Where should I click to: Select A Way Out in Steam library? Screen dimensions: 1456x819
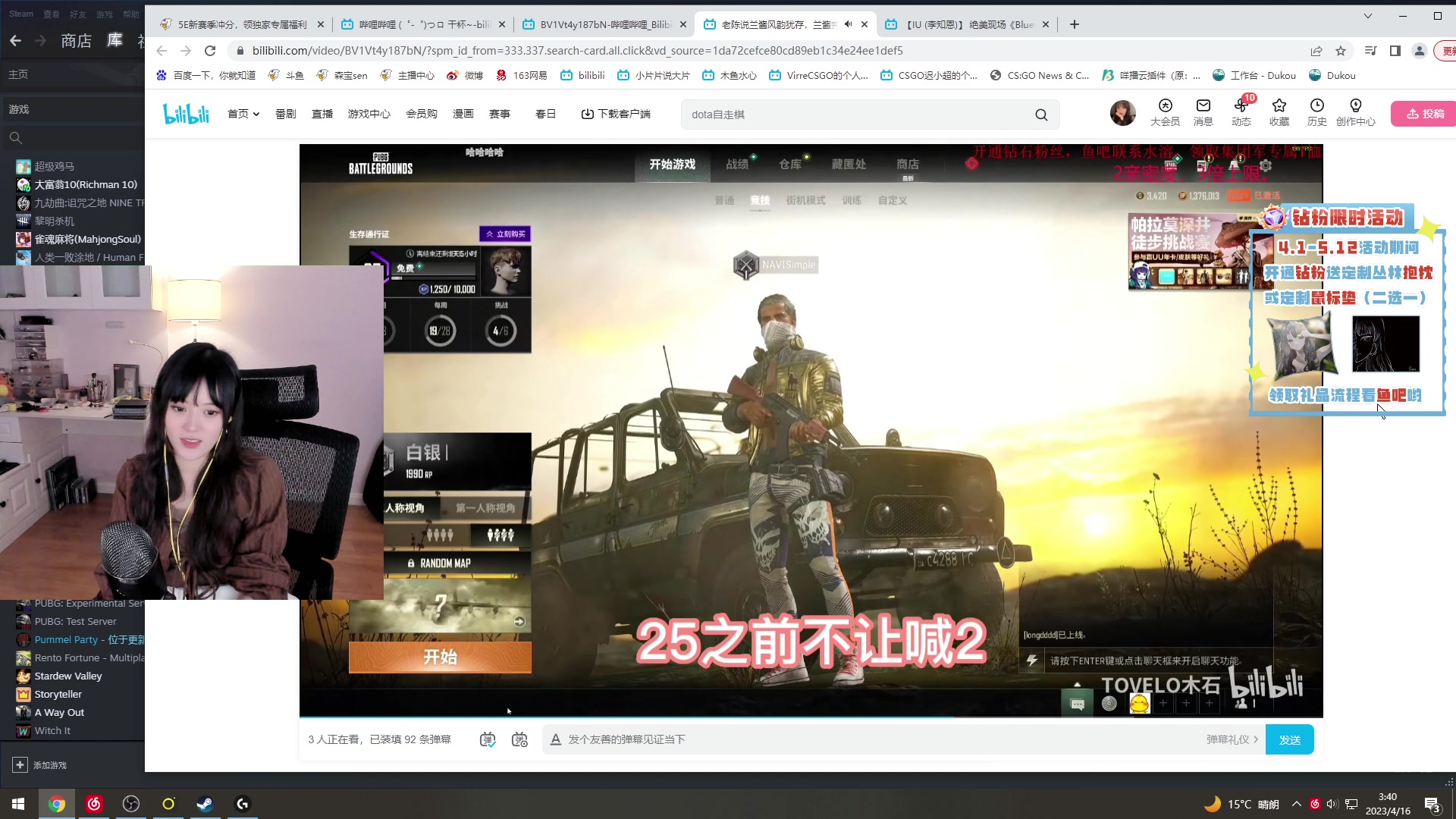point(59,712)
